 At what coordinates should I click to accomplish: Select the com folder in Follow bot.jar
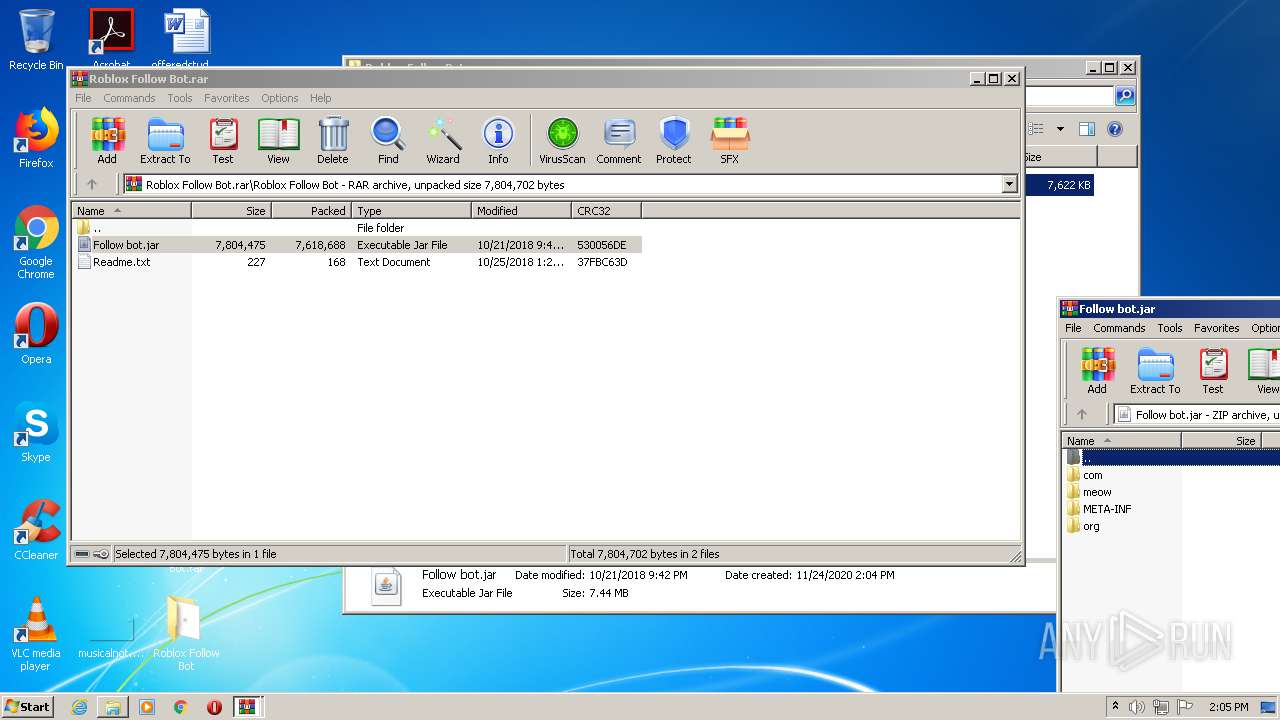(x=1085, y=475)
